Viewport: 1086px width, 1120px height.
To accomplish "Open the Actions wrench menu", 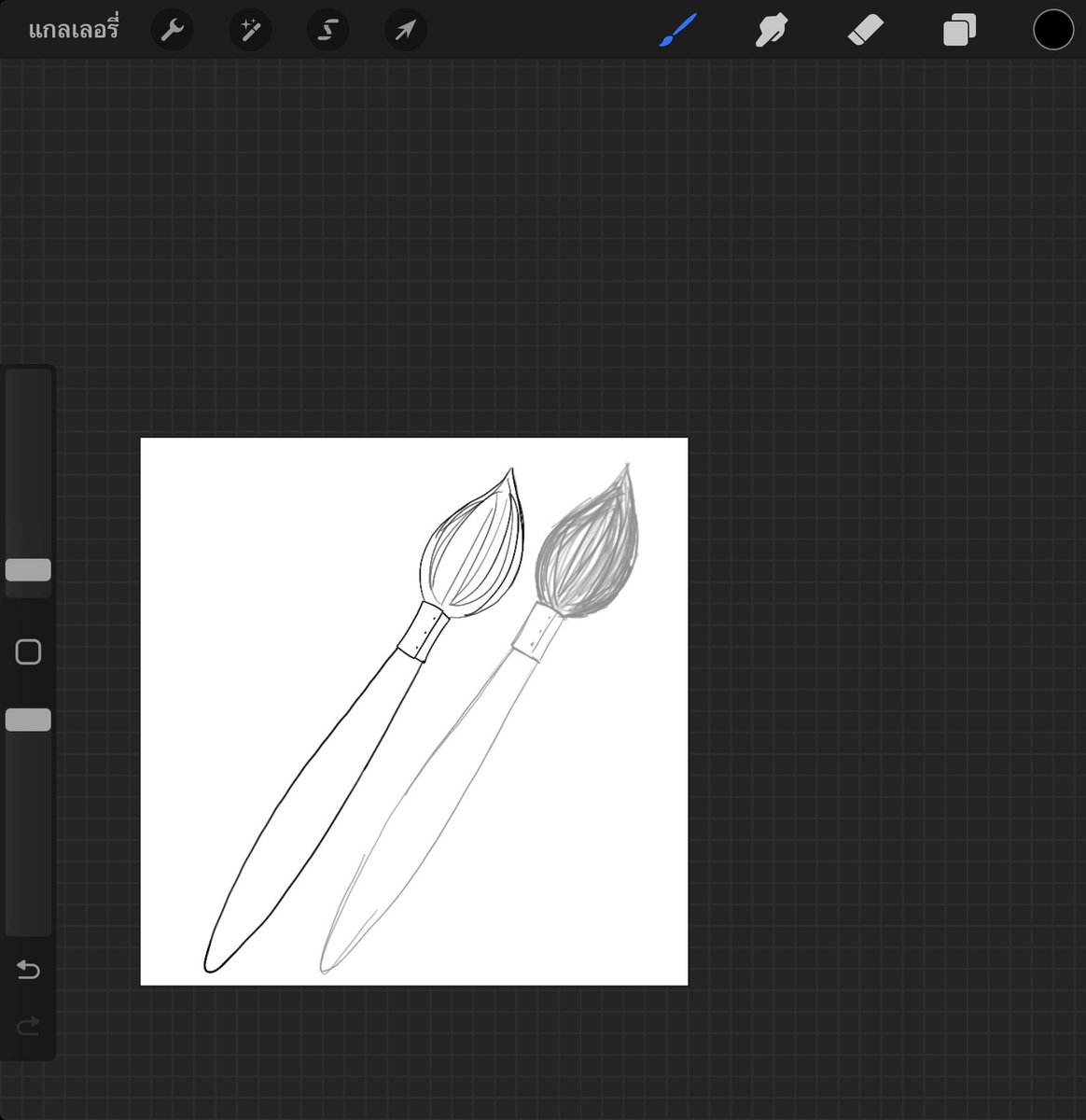I will click(x=173, y=31).
